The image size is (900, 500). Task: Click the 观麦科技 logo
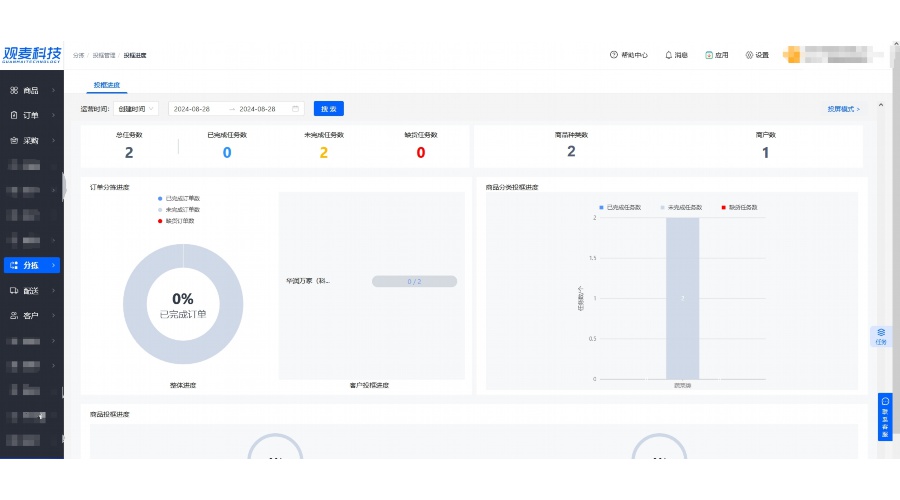[32, 54]
